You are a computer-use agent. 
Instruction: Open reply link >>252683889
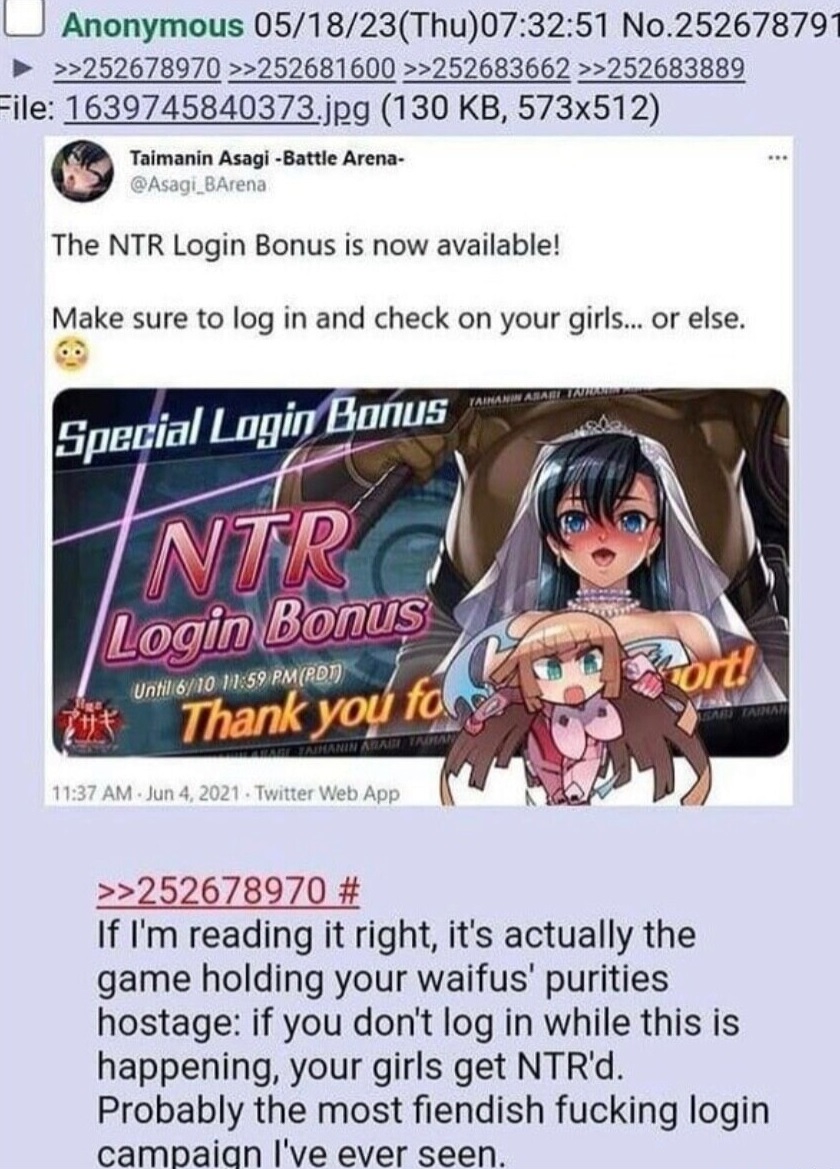tap(661, 69)
